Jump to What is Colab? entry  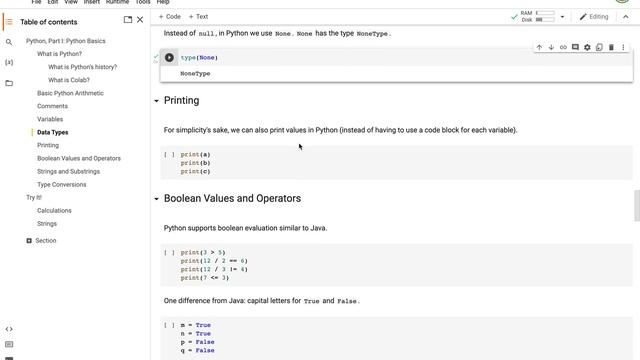[69, 80]
